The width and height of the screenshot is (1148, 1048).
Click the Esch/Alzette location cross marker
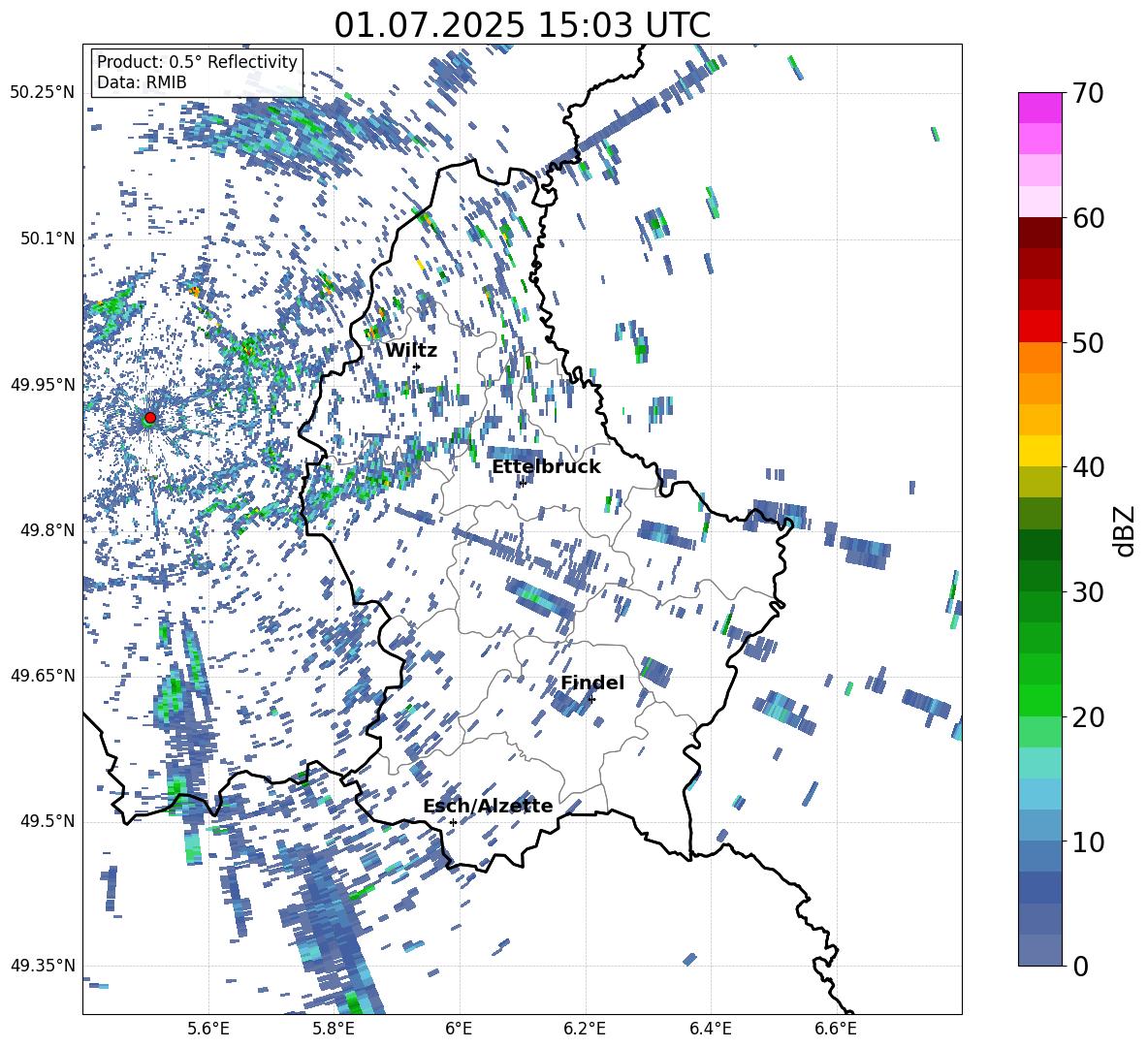[x=453, y=822]
